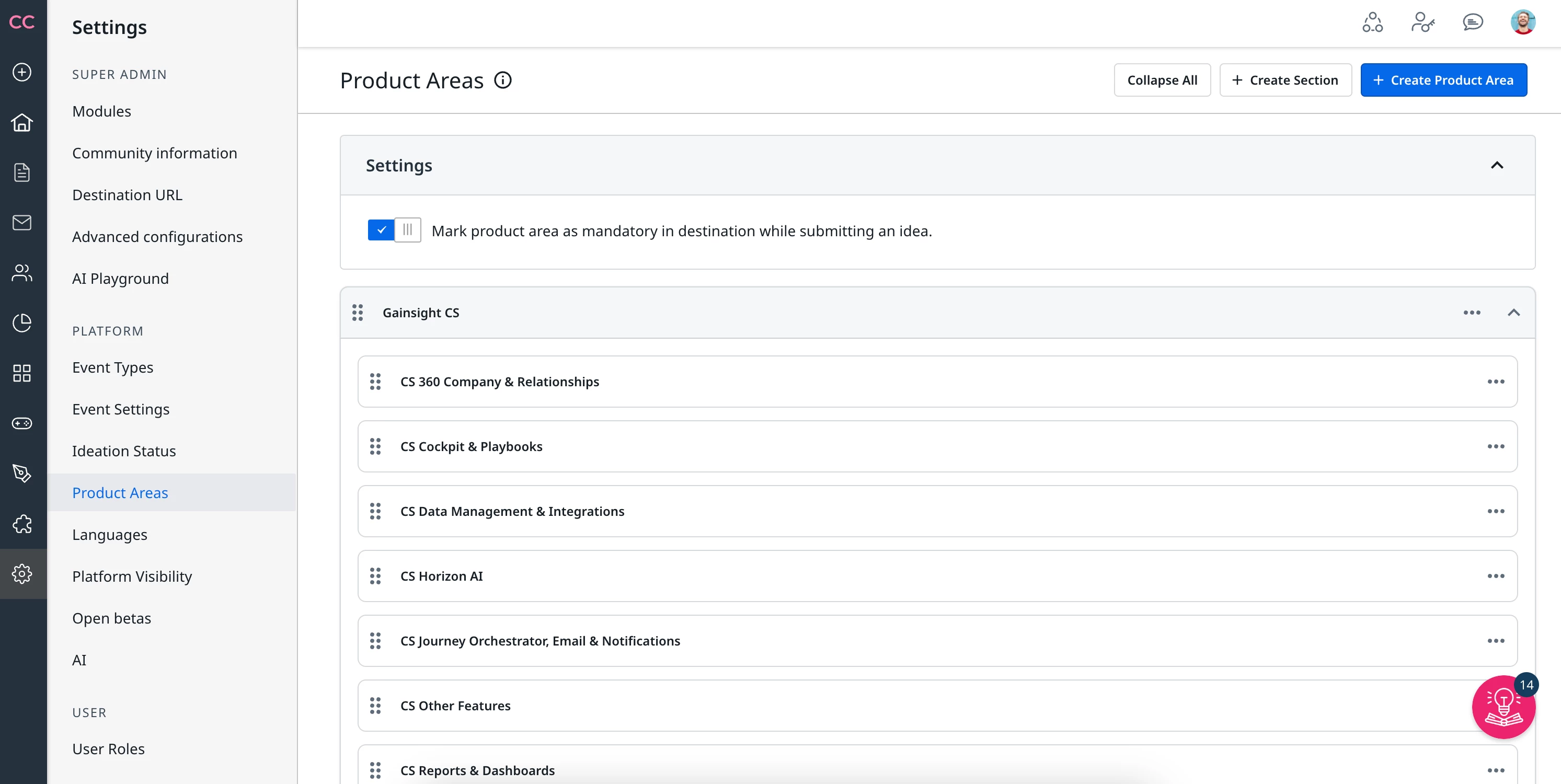
Task: Open the chat bubble icon in the top bar
Action: pyautogui.click(x=1473, y=22)
